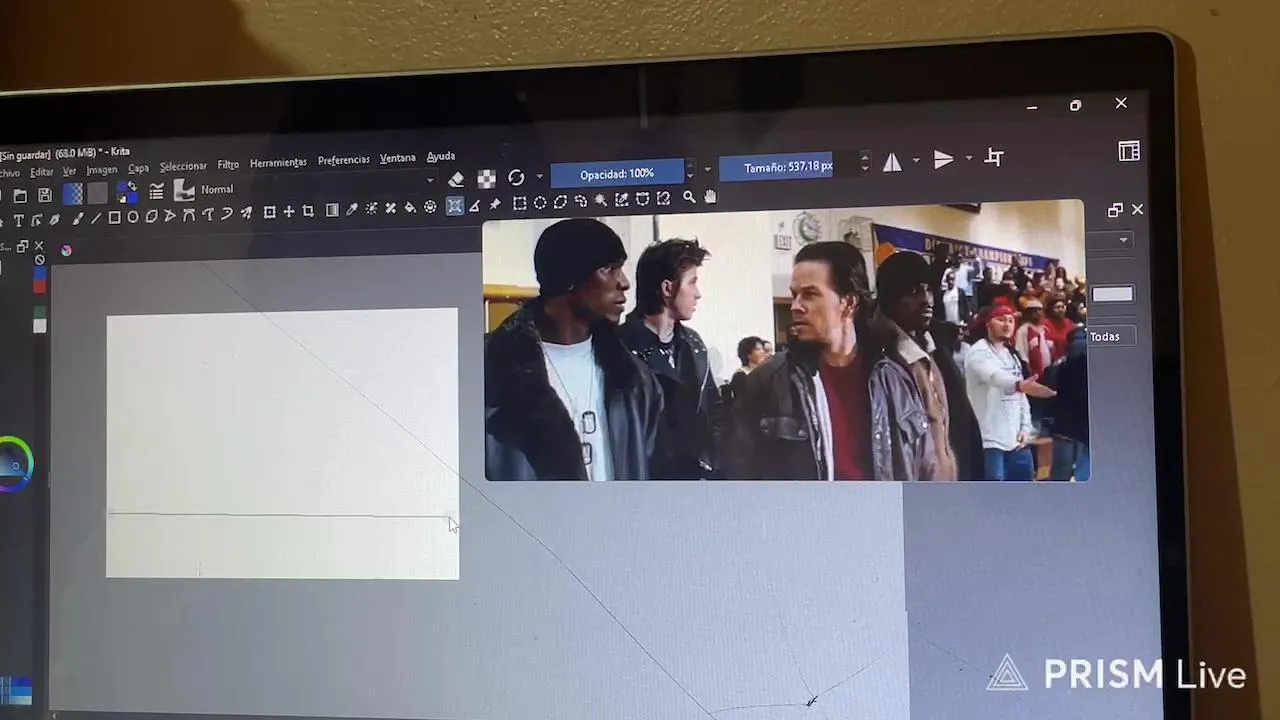Select the Bezier Selection tool
The height and width of the screenshot is (720, 1280).
642,199
